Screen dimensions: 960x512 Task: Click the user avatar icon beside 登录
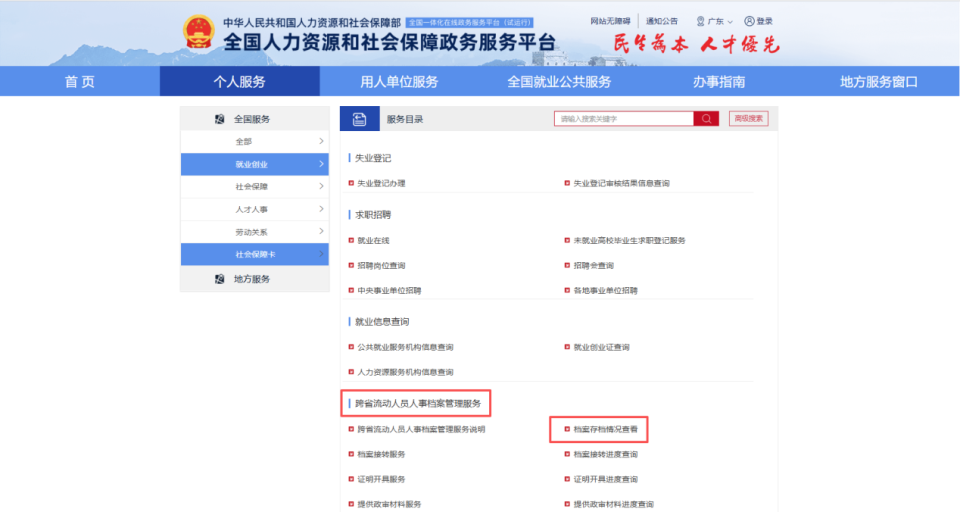(x=749, y=21)
